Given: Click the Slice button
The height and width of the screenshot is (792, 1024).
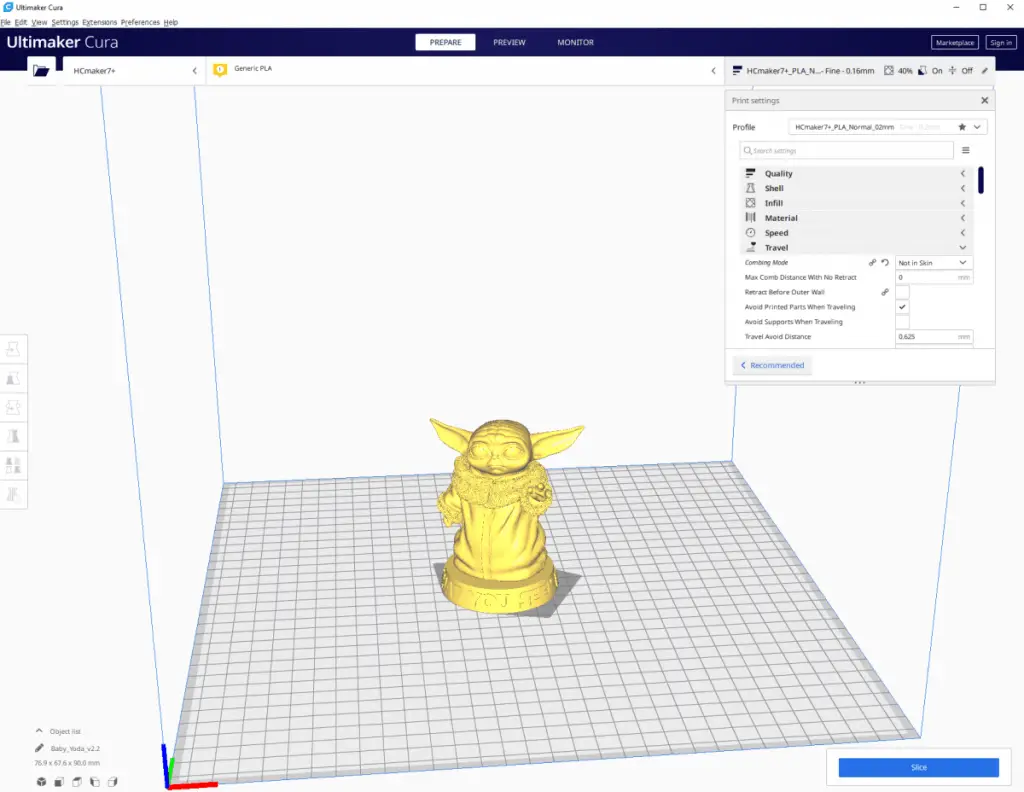Looking at the screenshot, I should click(918, 767).
